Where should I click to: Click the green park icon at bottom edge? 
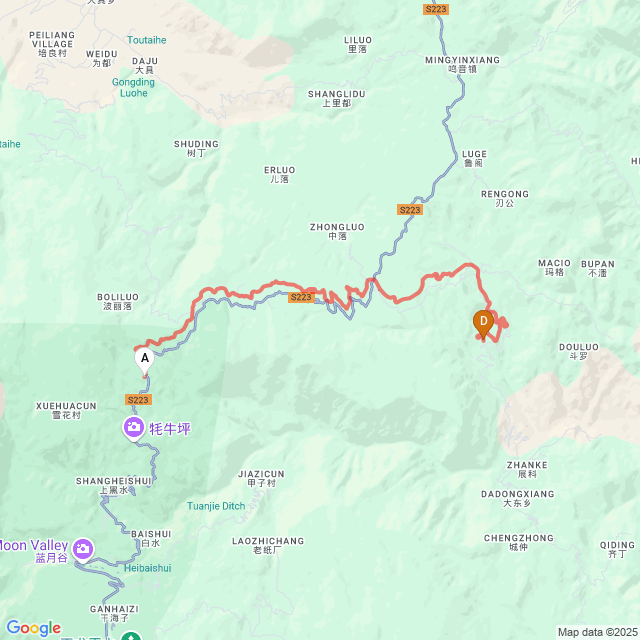tap(131, 636)
